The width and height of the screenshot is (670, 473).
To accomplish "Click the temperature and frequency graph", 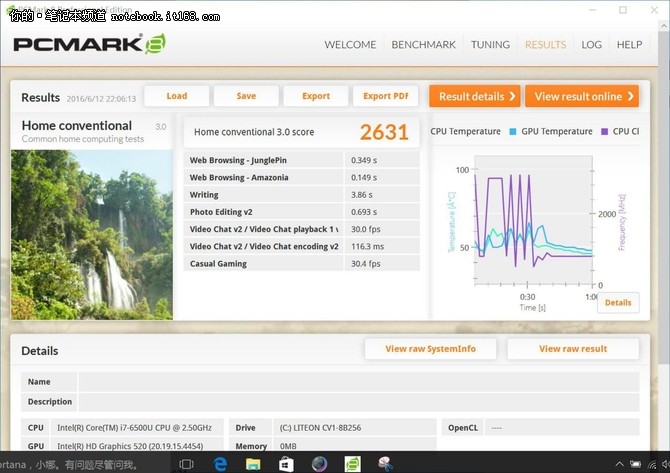I will [x=533, y=220].
